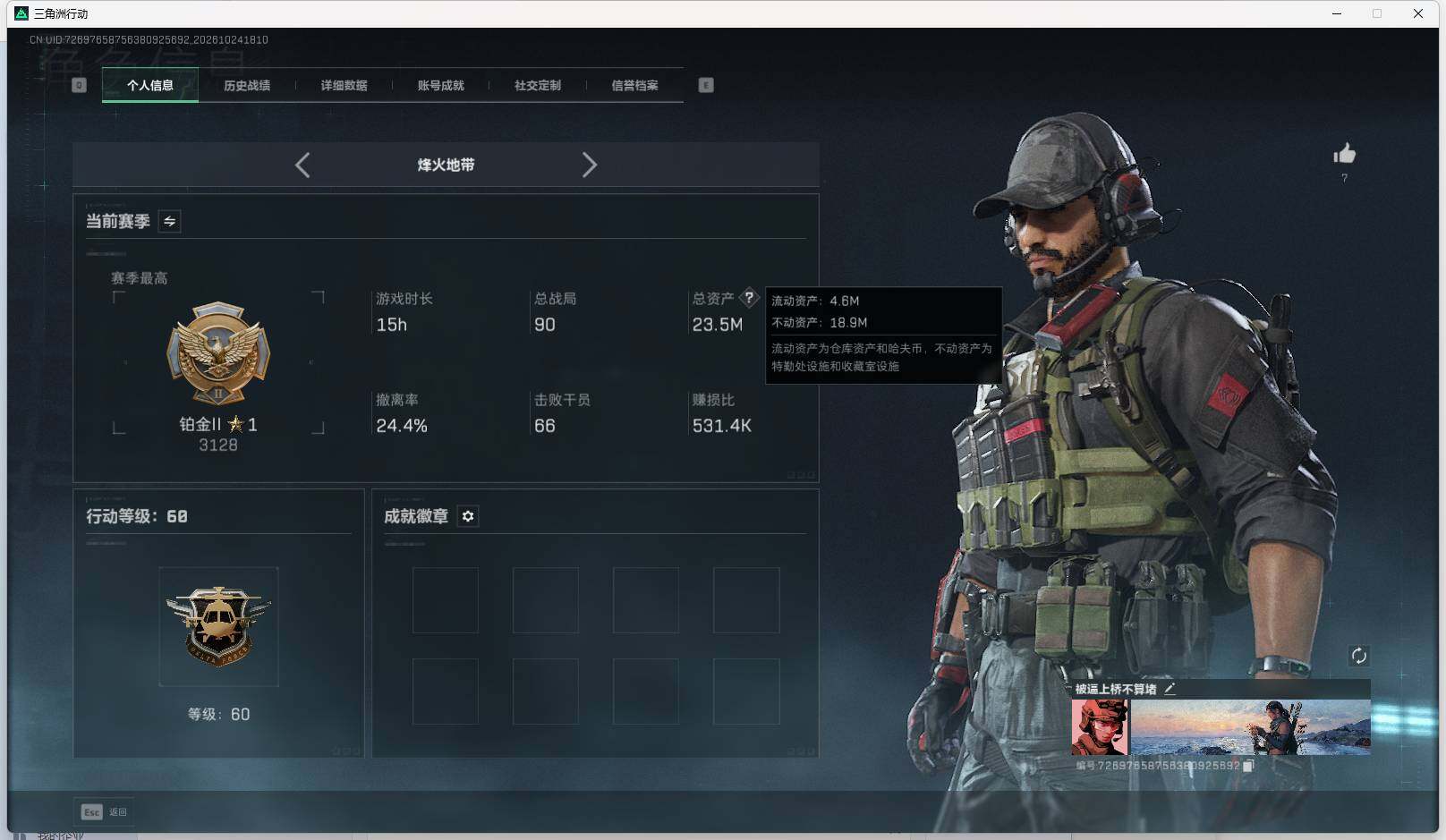Close the 三角洲行动 window

coord(1418,13)
